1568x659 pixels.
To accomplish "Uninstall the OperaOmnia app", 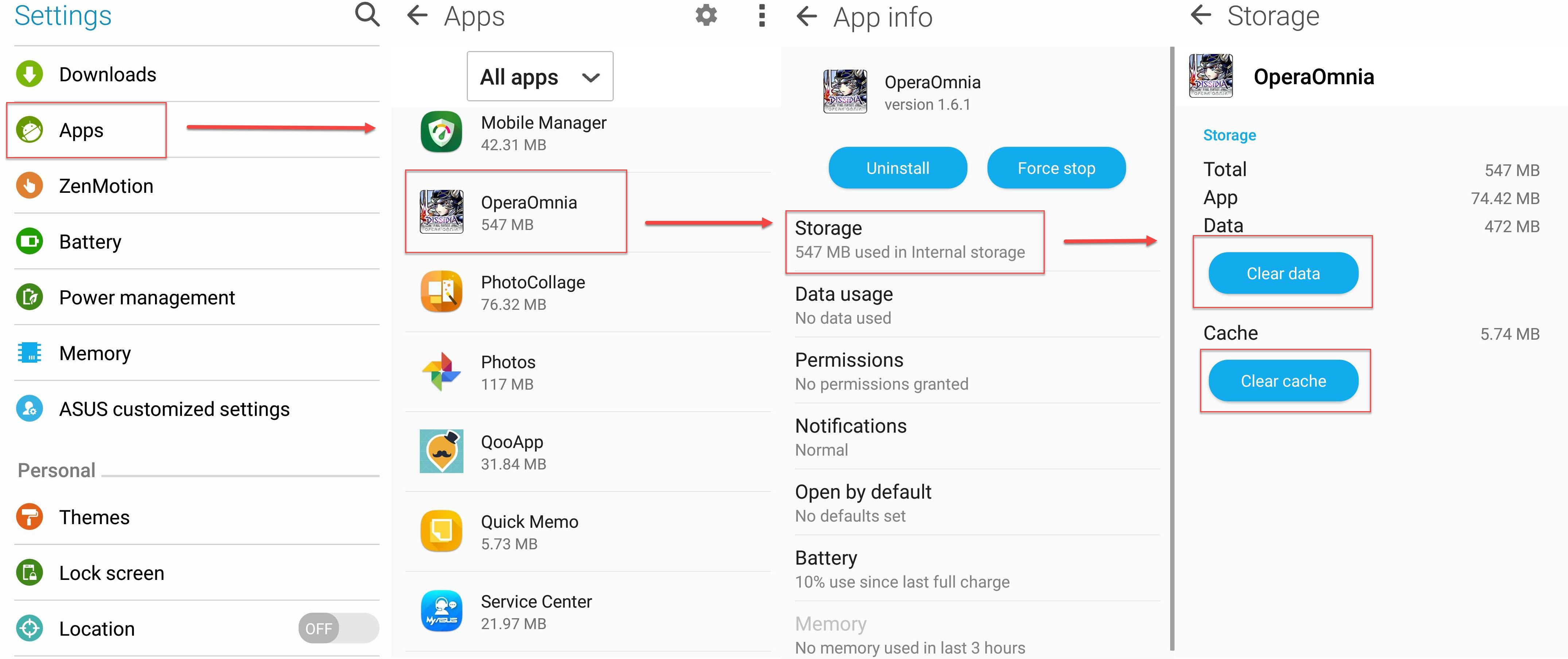I will tap(898, 168).
